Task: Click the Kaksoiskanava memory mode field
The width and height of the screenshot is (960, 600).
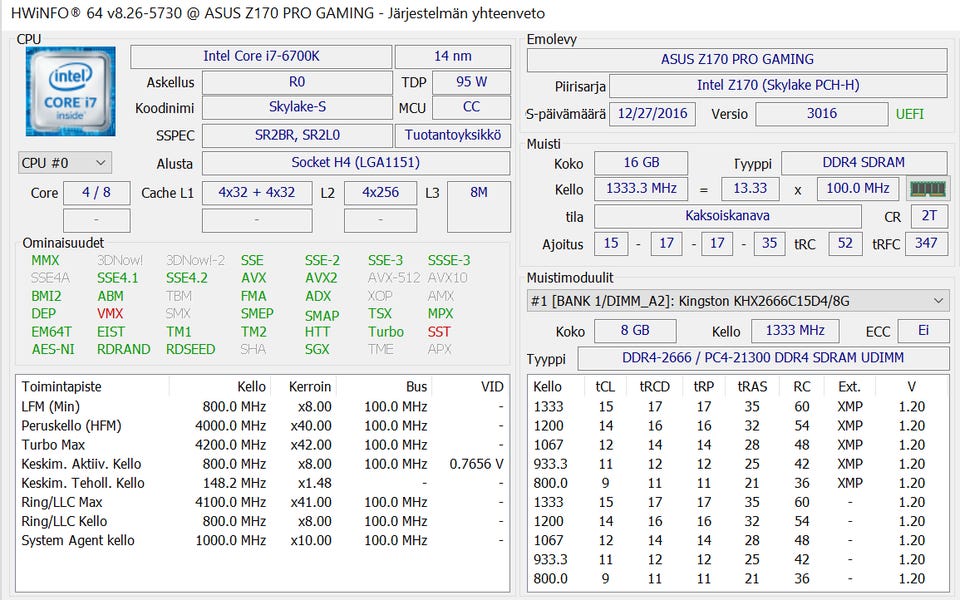Action: click(727, 216)
